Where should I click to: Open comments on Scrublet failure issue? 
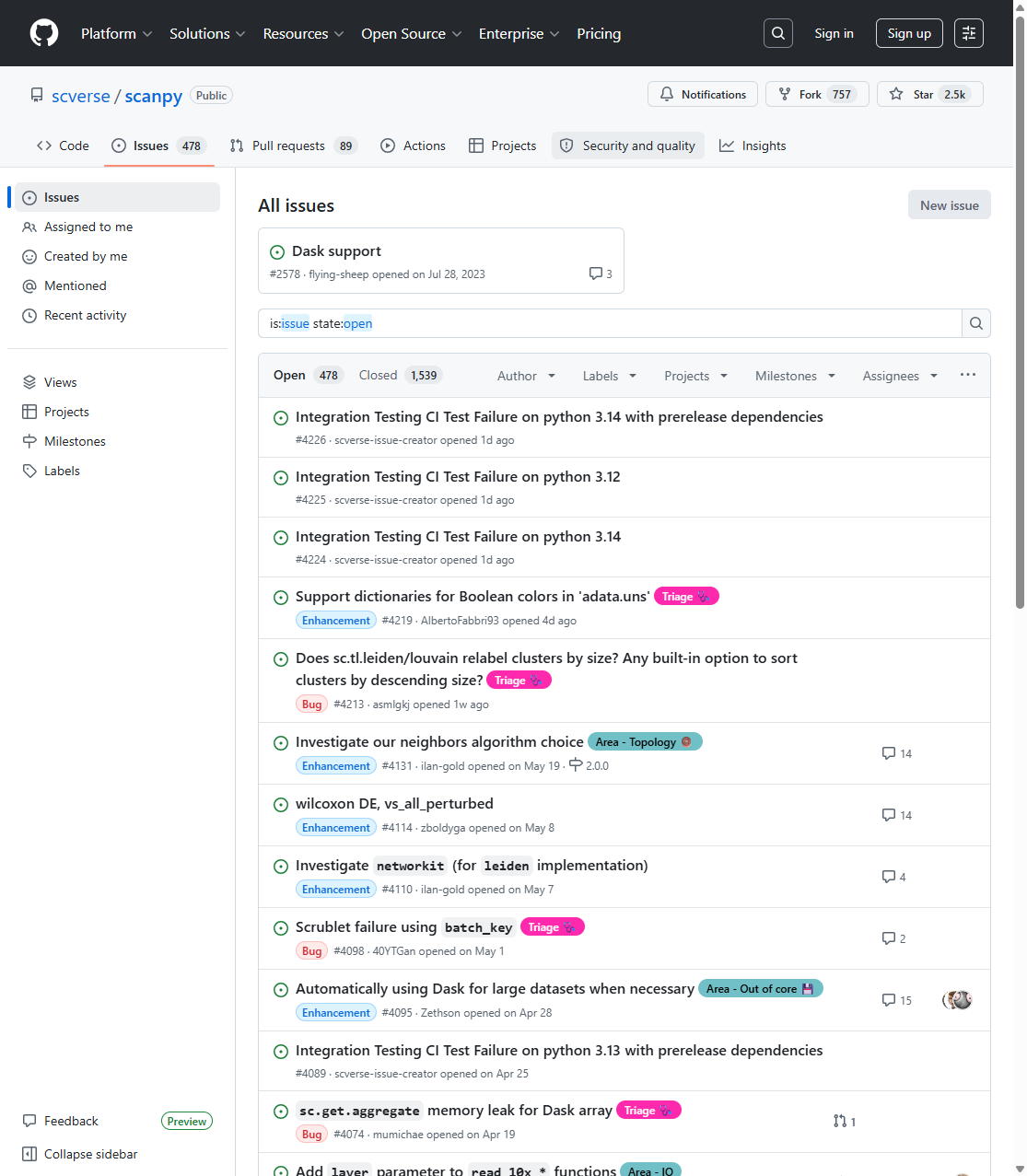click(893, 938)
